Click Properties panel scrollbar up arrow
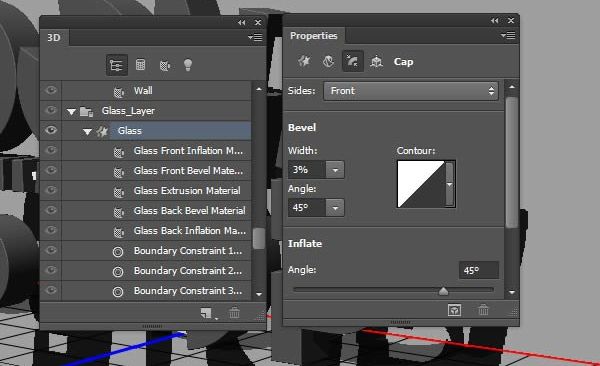Screen dimensions: 600x366 (x=512, y=87)
